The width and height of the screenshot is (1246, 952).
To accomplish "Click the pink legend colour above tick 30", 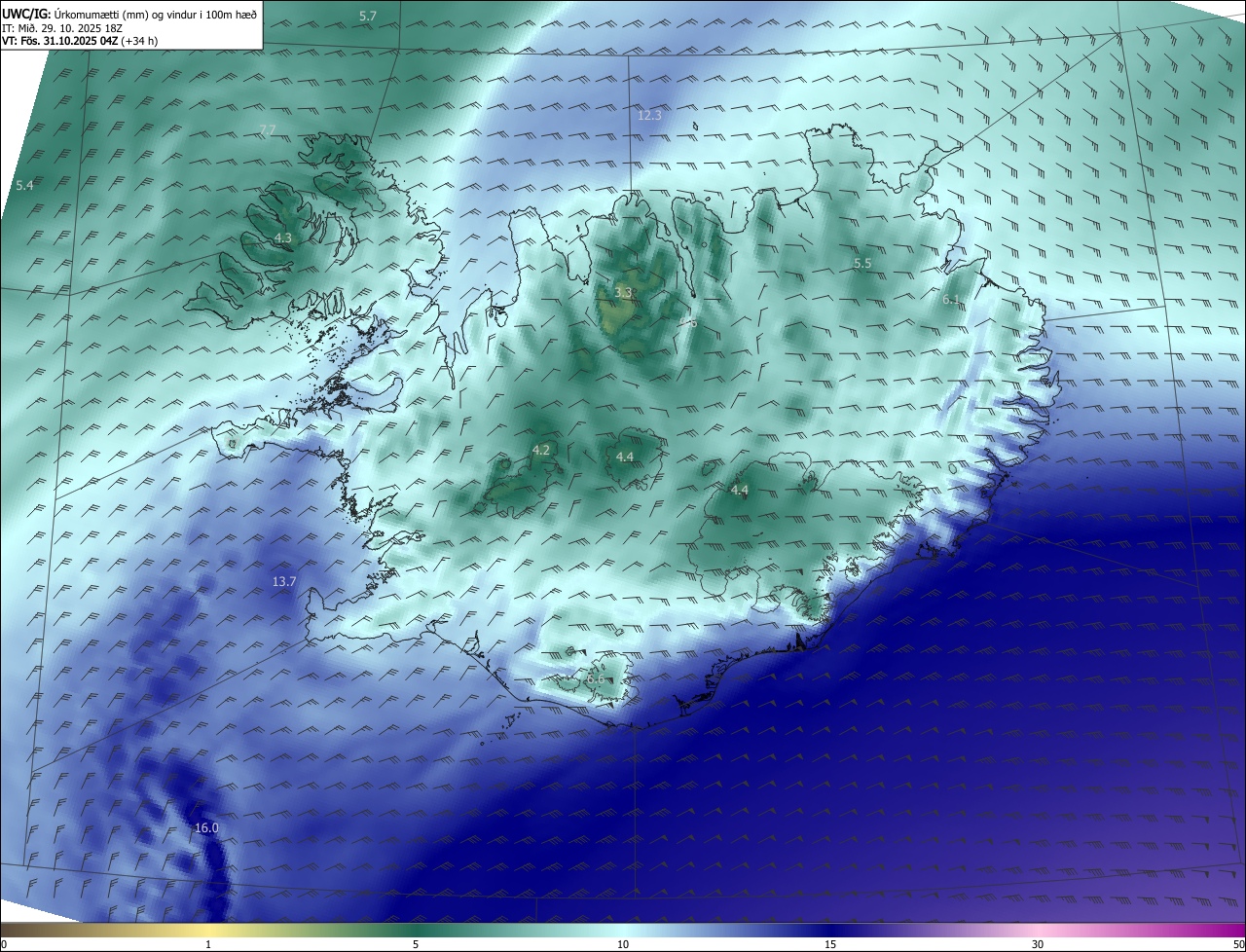I will tap(1038, 930).
